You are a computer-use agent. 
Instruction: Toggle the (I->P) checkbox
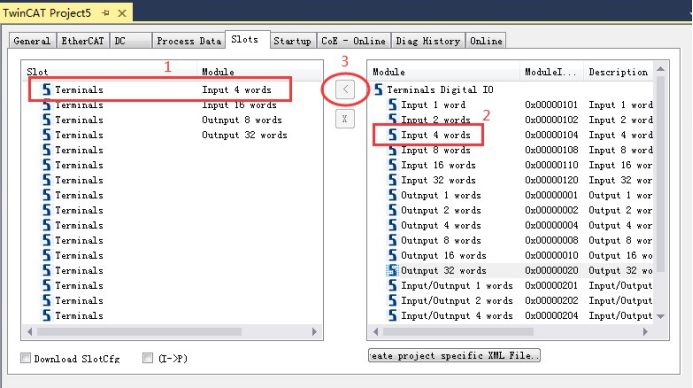(x=148, y=358)
